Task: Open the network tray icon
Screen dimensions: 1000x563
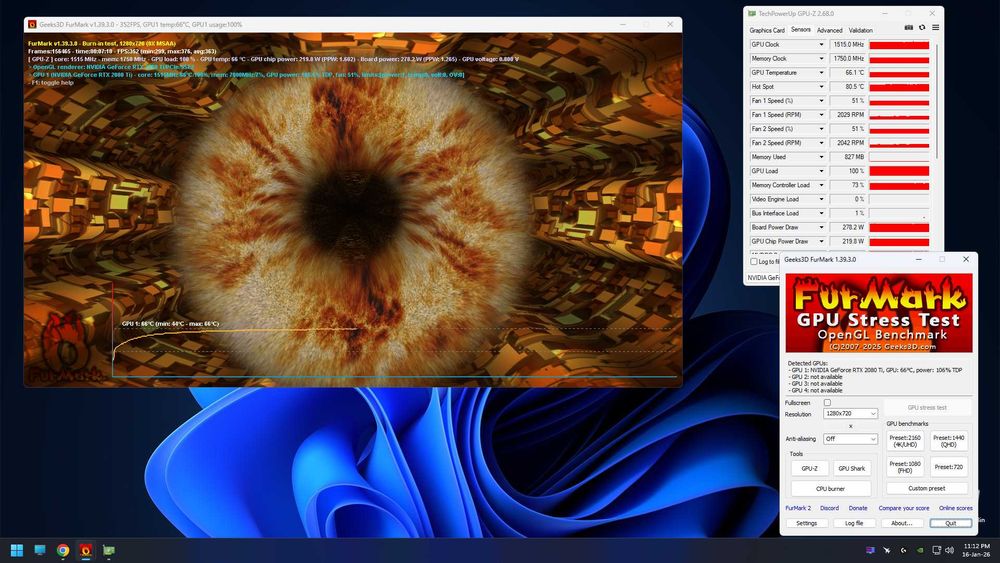Action: tap(936, 550)
